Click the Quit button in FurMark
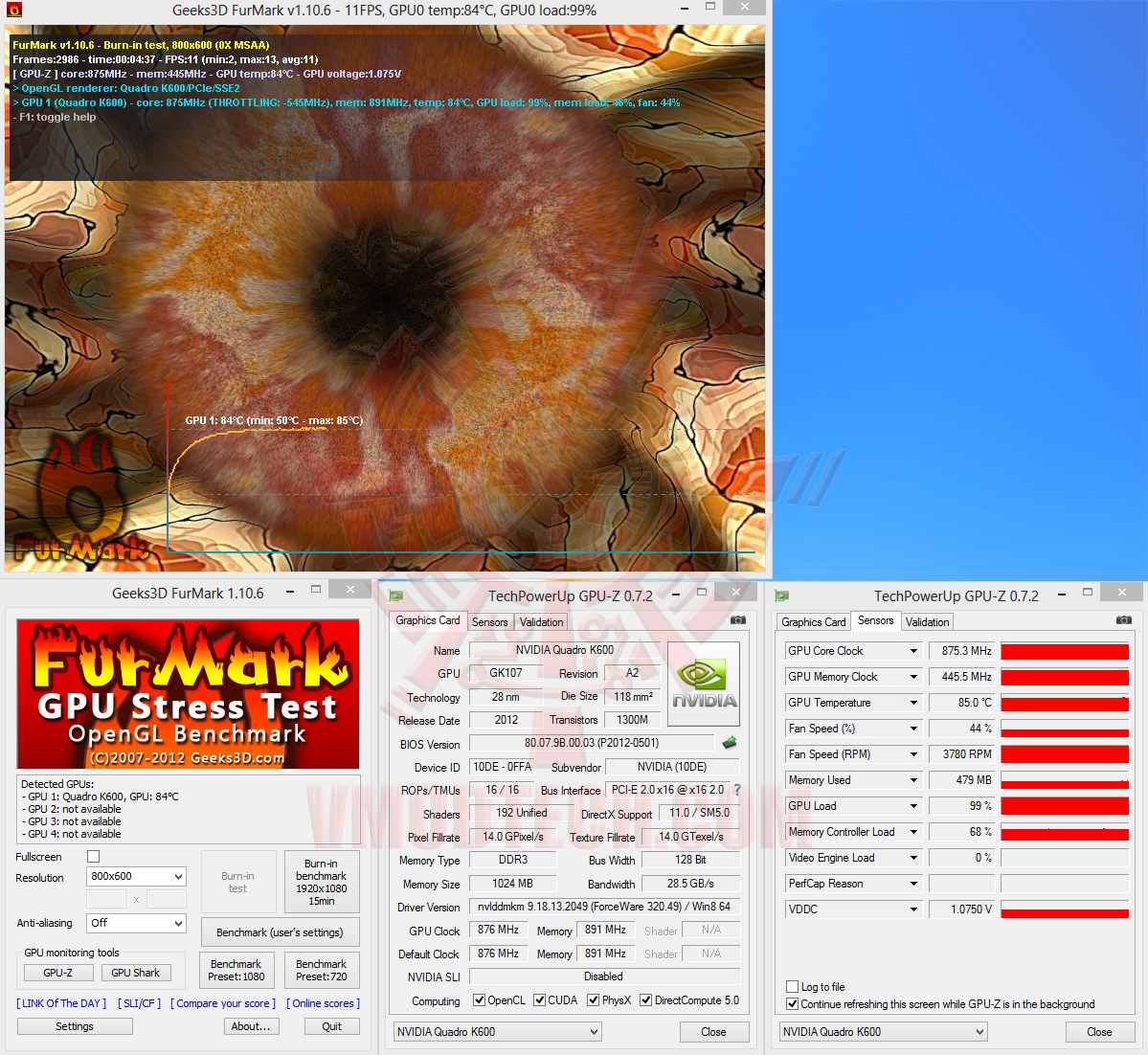The width and height of the screenshot is (1148, 1055). [331, 1026]
